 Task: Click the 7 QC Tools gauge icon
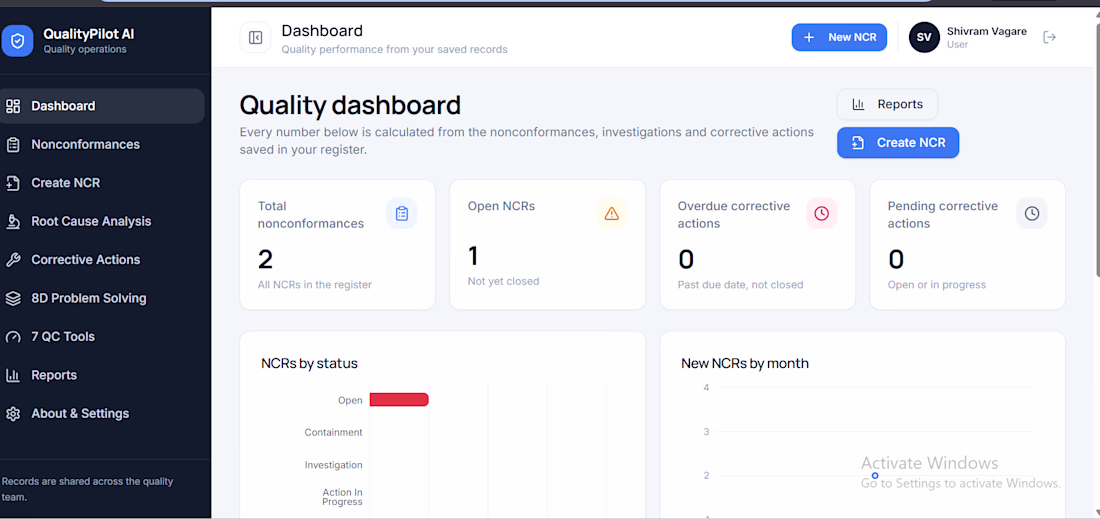click(13, 337)
